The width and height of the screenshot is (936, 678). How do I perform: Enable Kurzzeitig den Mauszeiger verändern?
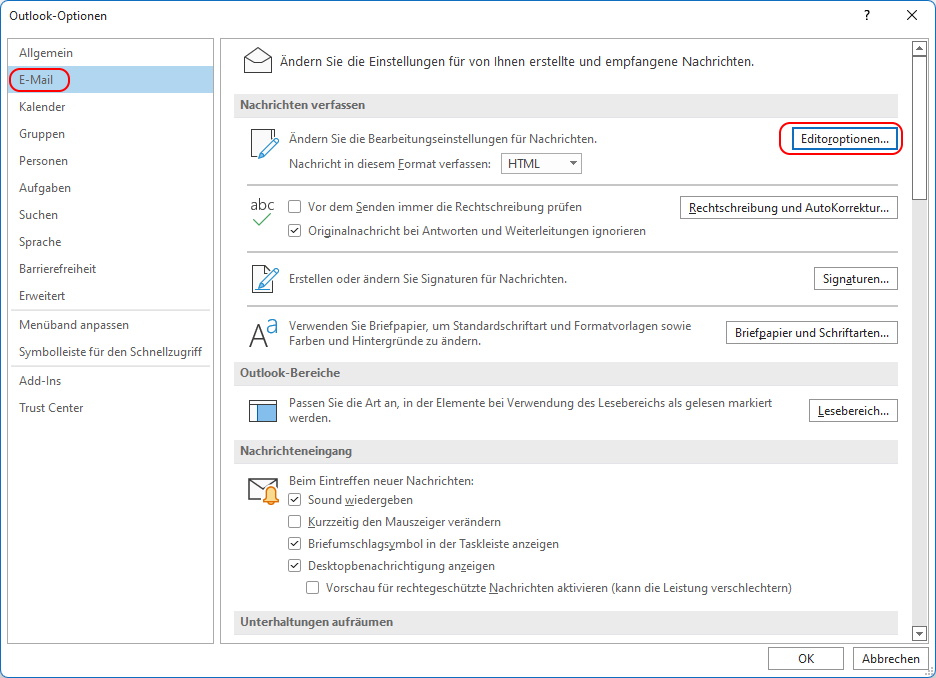[294, 522]
